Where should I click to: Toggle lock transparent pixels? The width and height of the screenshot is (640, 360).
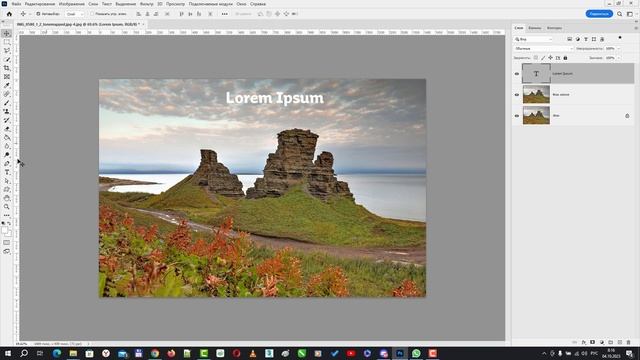click(536, 58)
